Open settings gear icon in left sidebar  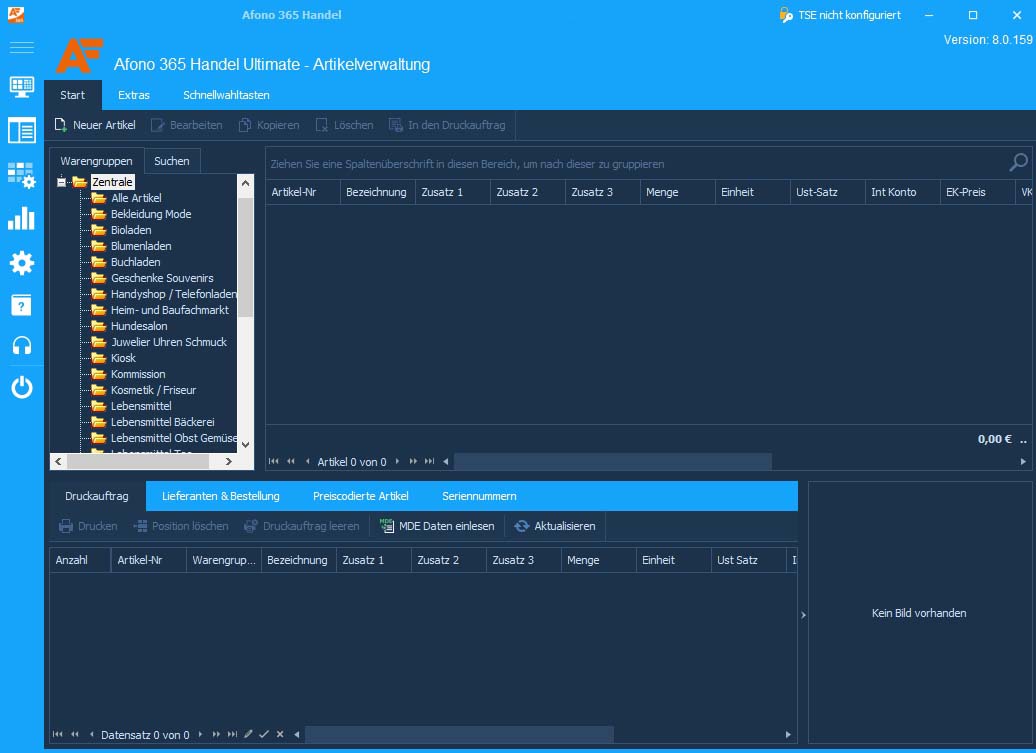coord(21,263)
